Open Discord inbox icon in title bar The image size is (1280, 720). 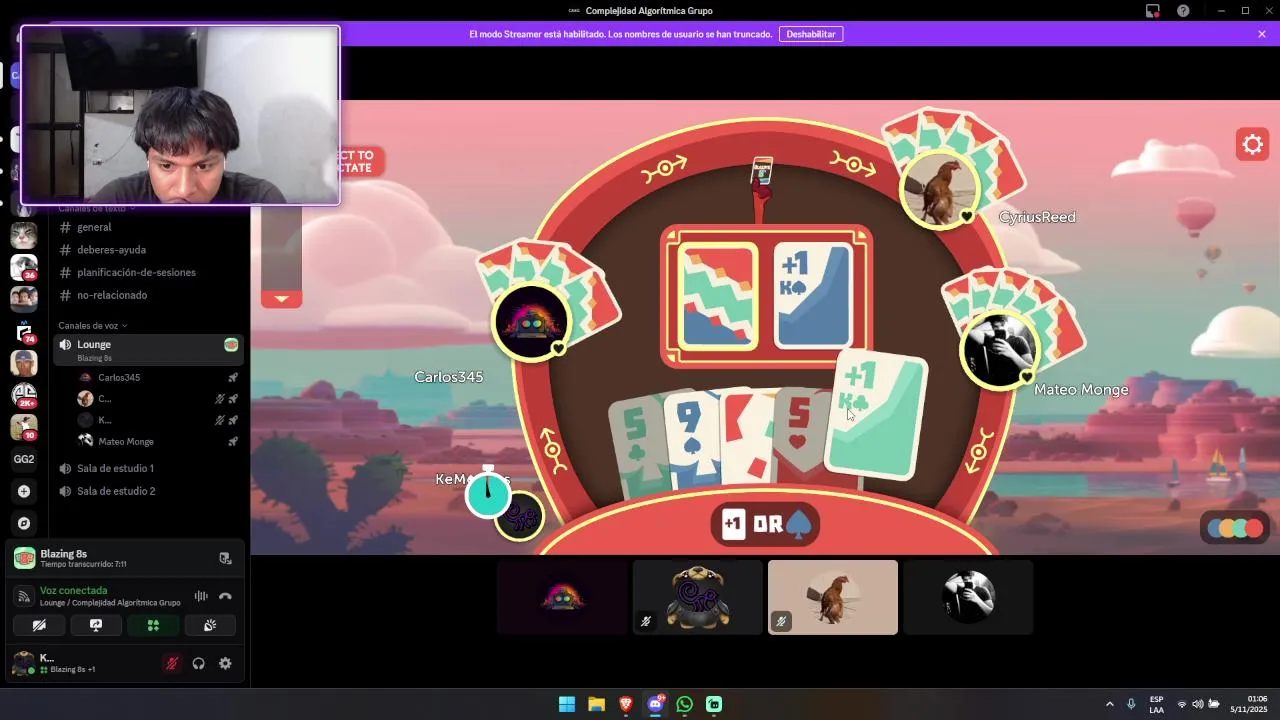click(1153, 11)
